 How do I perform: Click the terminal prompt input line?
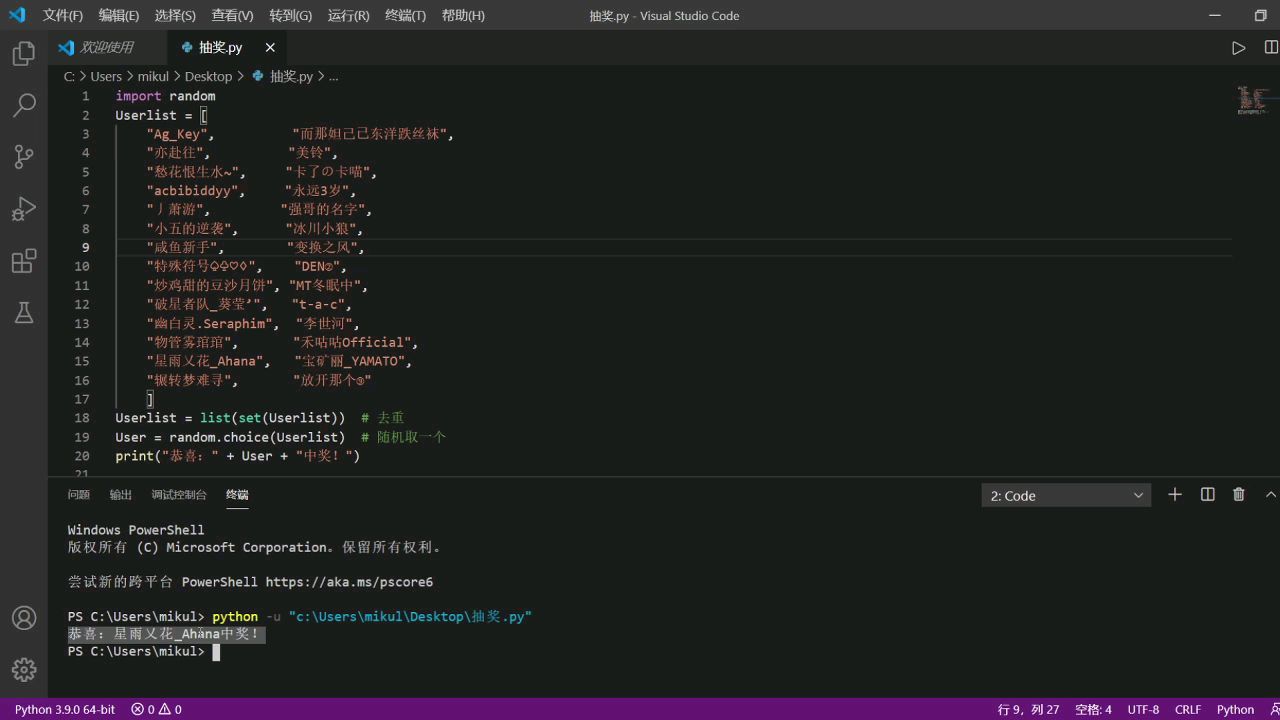coord(144,651)
